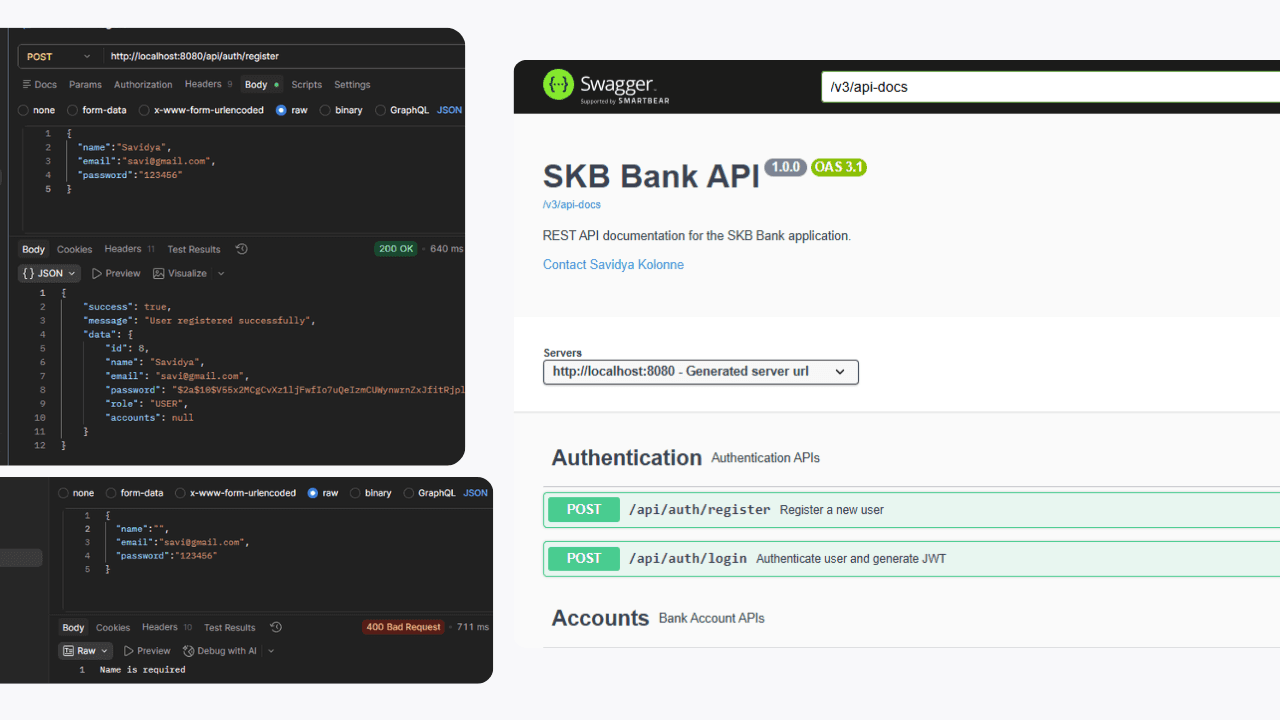
Task: Expand POST /api/auth/login endpoint
Action: click(x=911, y=559)
